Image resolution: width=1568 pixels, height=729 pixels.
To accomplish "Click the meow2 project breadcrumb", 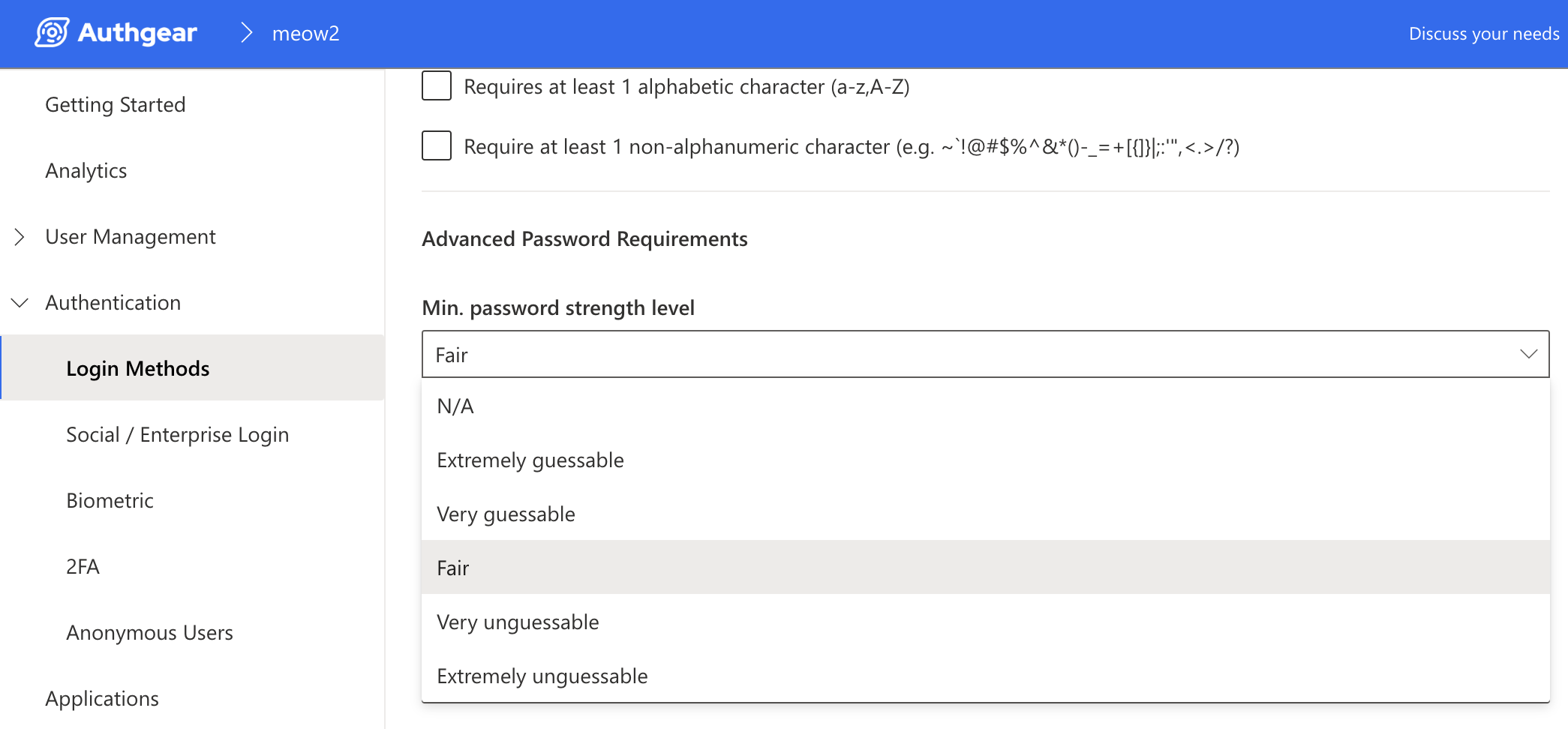I will [305, 34].
